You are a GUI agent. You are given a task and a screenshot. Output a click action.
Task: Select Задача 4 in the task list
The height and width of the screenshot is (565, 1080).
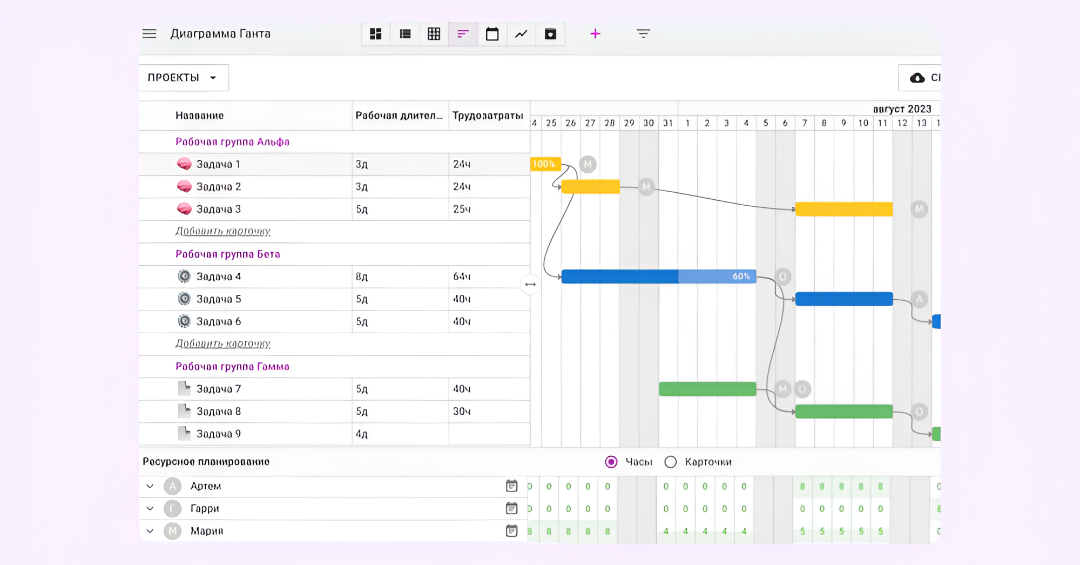[x=218, y=277]
